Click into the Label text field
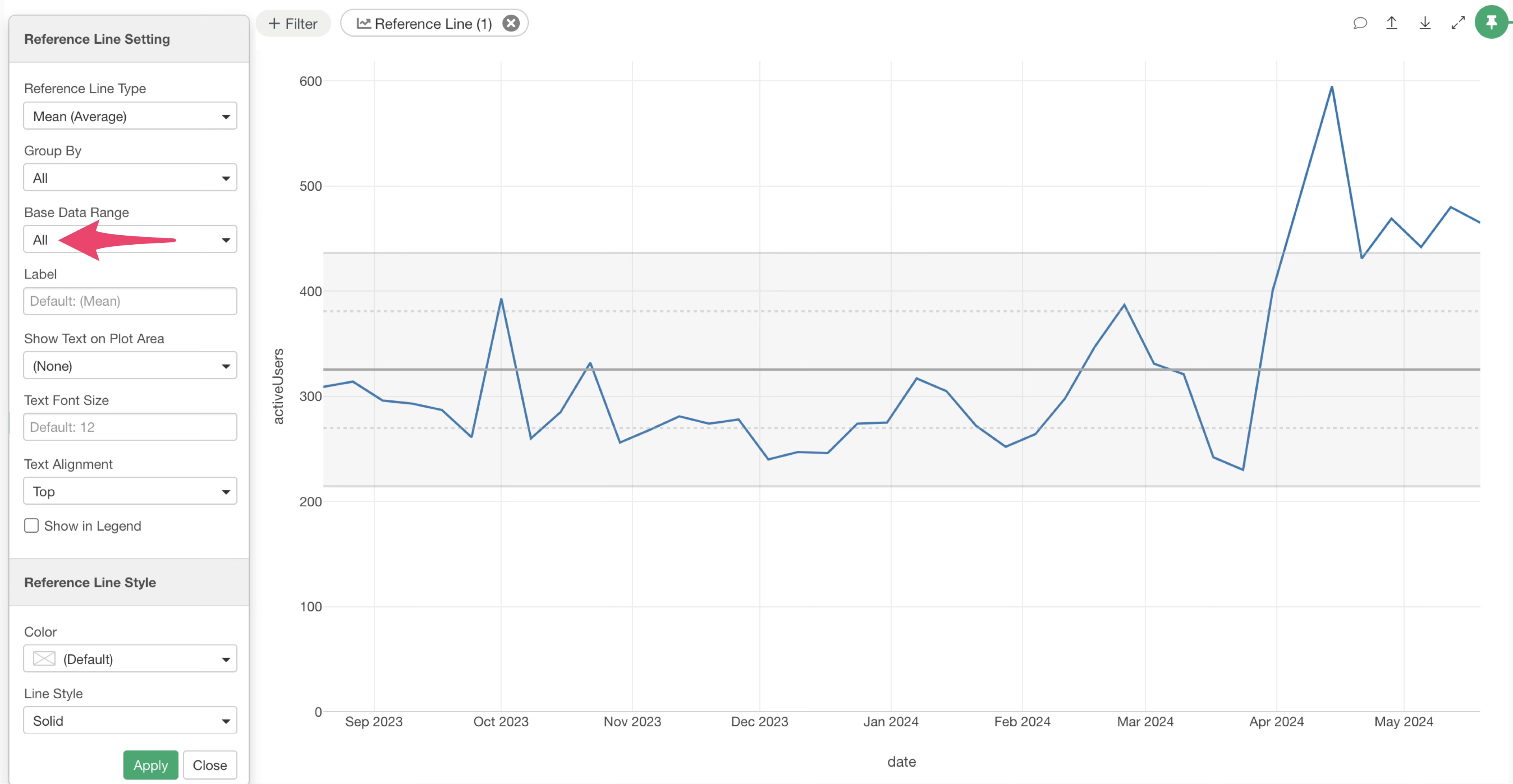1513x784 pixels. pyautogui.click(x=130, y=301)
